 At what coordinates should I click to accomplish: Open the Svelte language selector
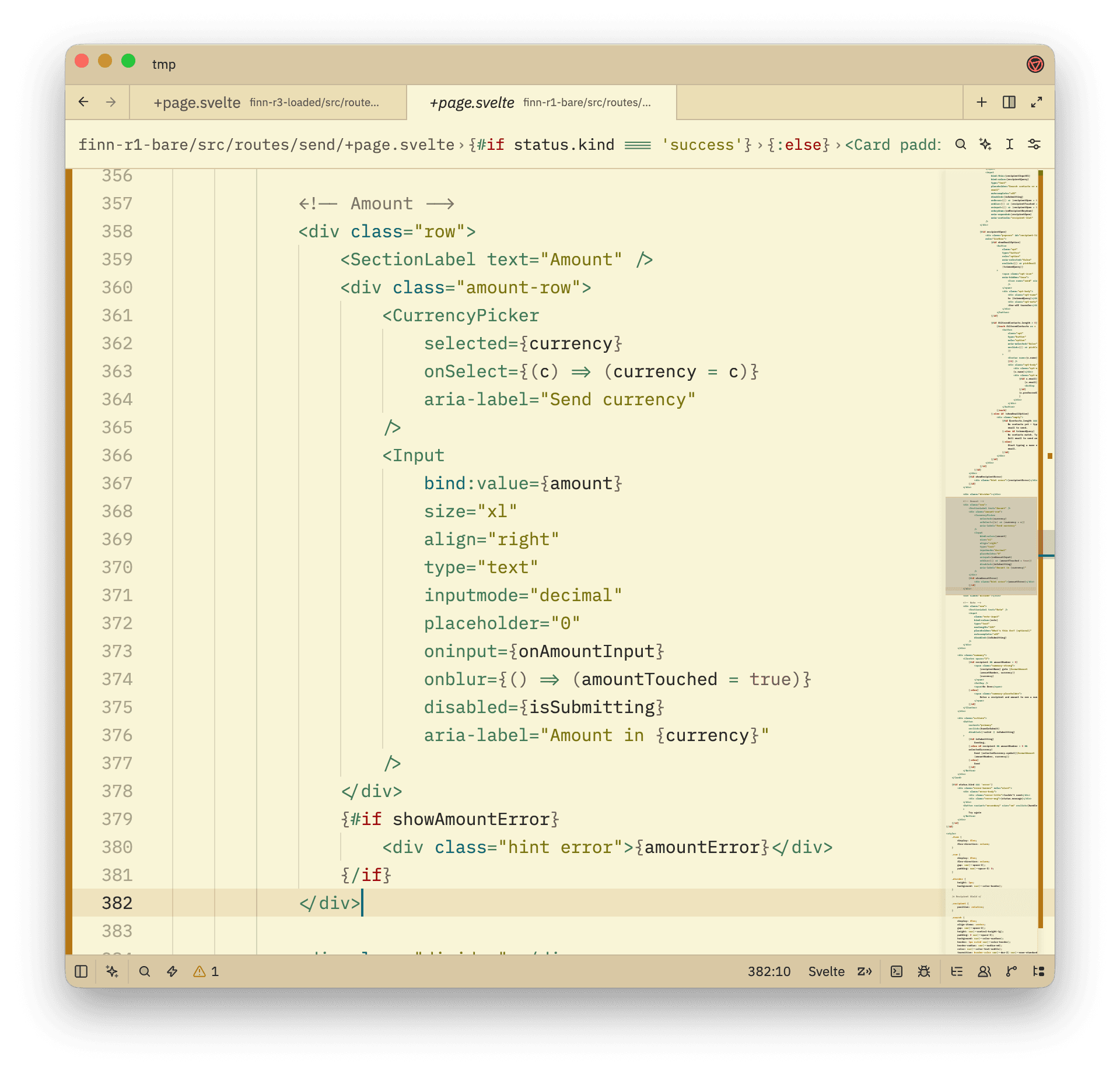tap(826, 971)
